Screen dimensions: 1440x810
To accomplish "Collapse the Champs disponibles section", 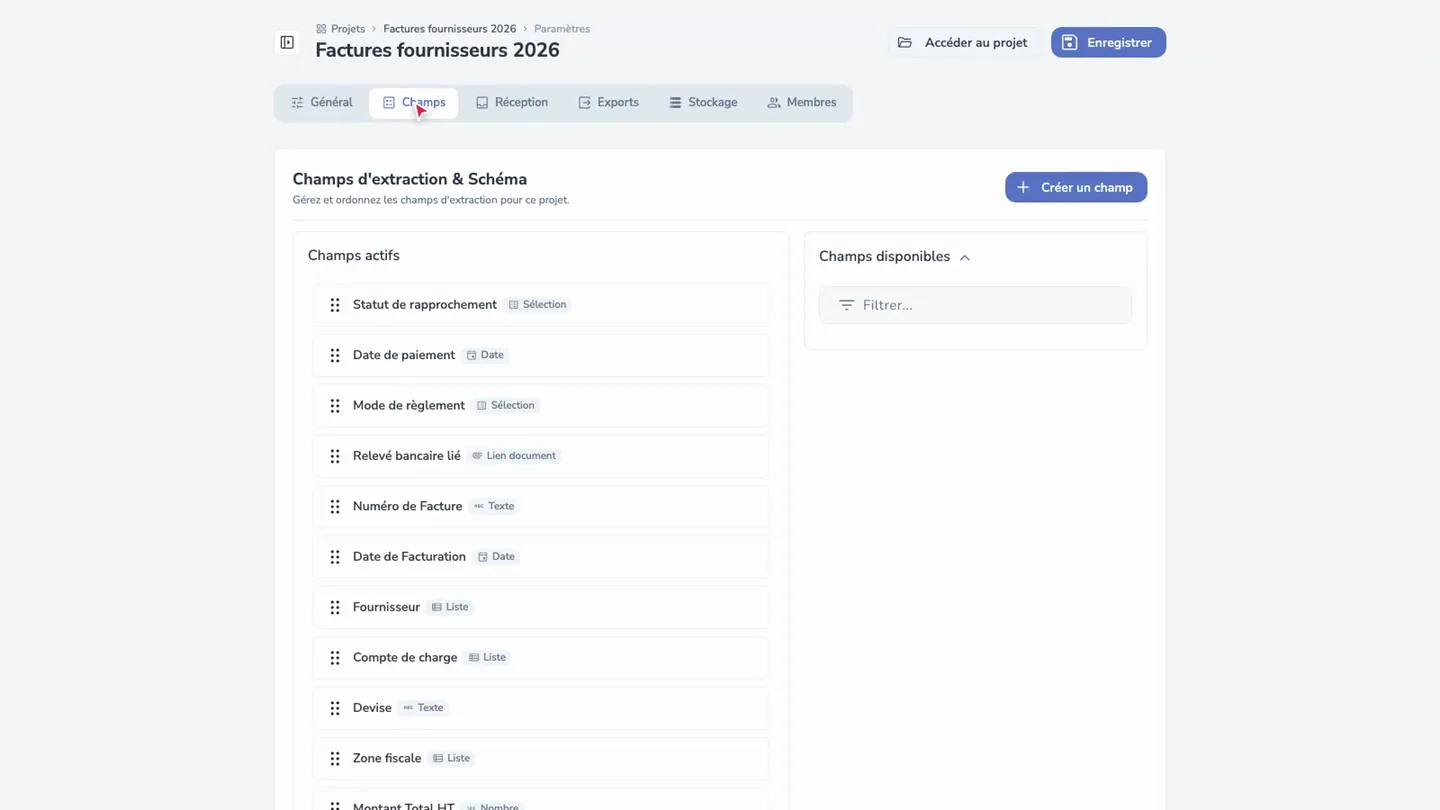I will pyautogui.click(x=965, y=257).
